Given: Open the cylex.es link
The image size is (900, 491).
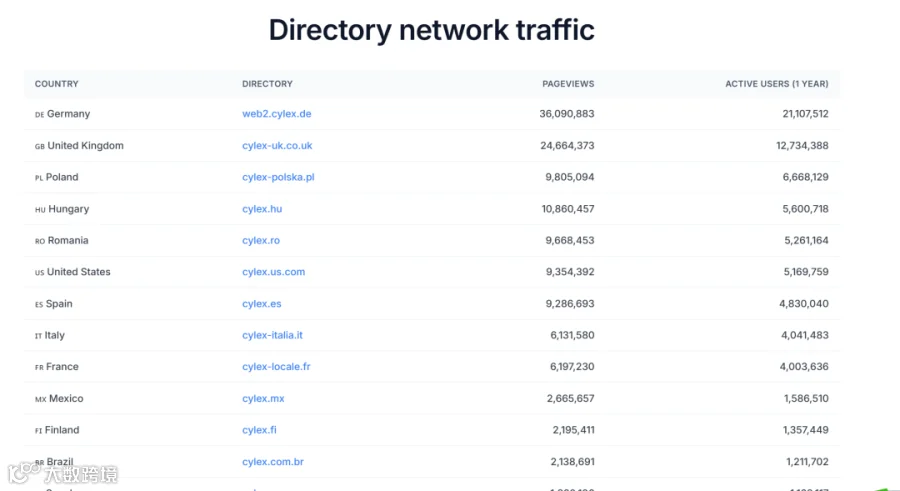Looking at the screenshot, I should tap(262, 303).
